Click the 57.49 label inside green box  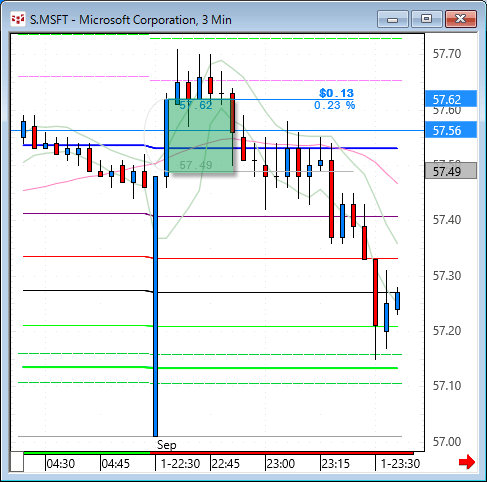coord(196,165)
